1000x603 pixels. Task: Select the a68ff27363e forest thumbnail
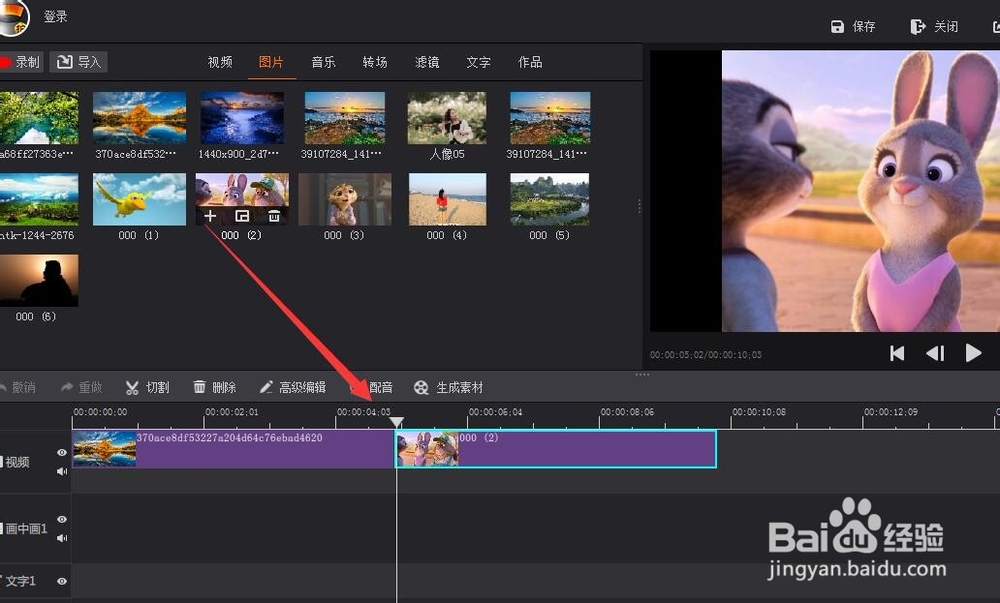(x=39, y=118)
